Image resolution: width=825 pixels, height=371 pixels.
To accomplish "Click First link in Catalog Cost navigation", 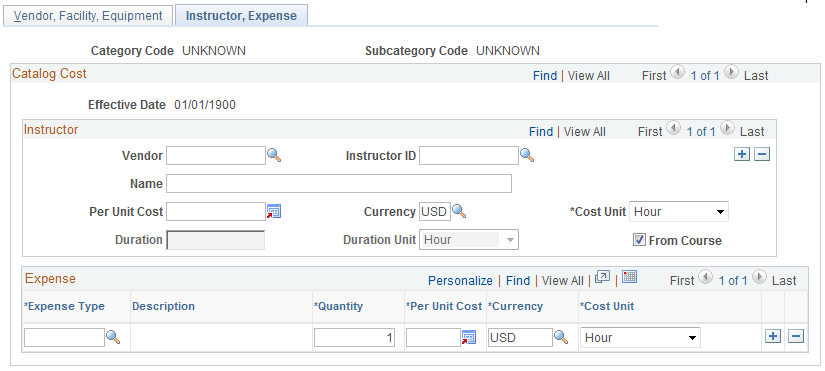I will tap(654, 76).
